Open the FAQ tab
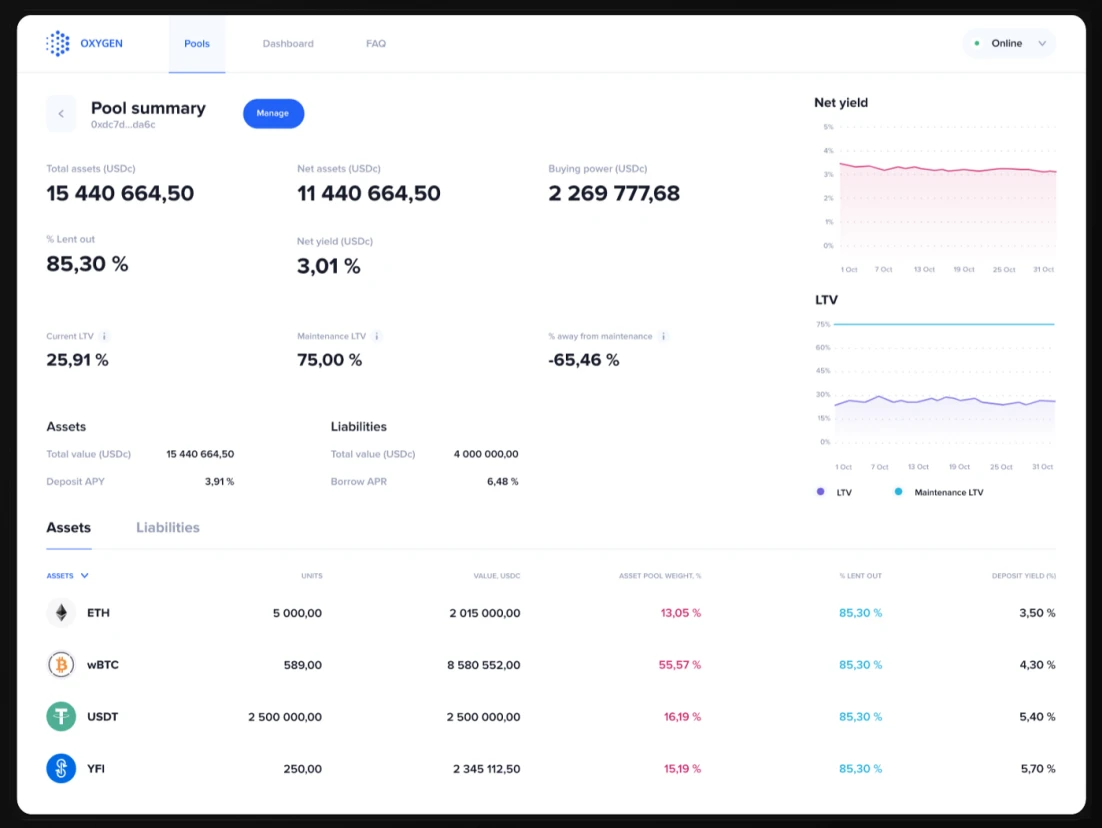This screenshot has width=1102, height=828. click(376, 44)
